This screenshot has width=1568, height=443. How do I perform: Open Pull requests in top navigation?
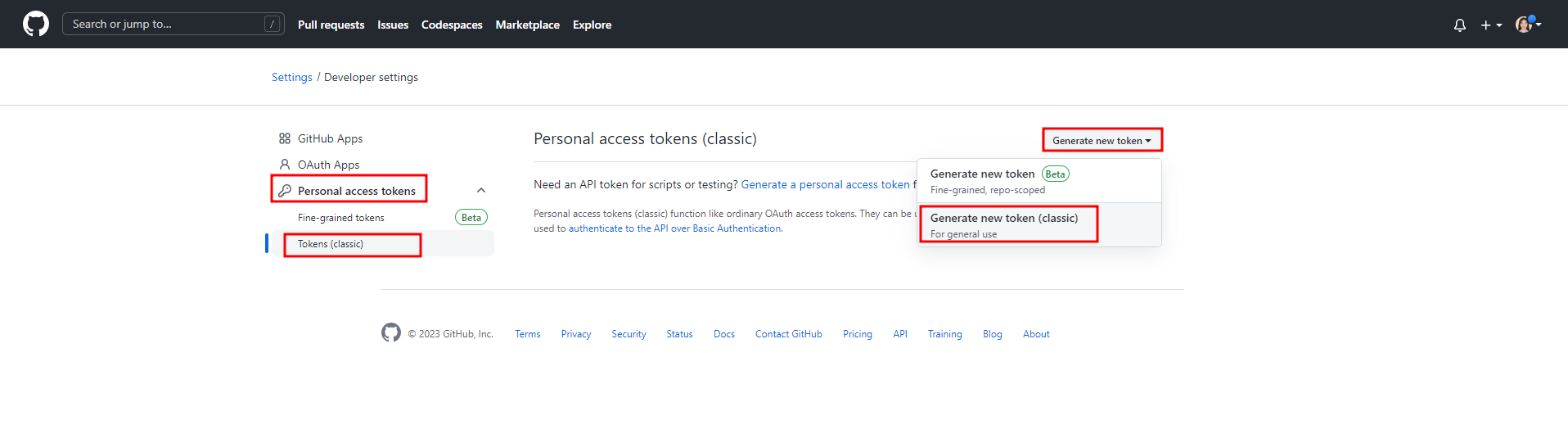click(x=331, y=25)
